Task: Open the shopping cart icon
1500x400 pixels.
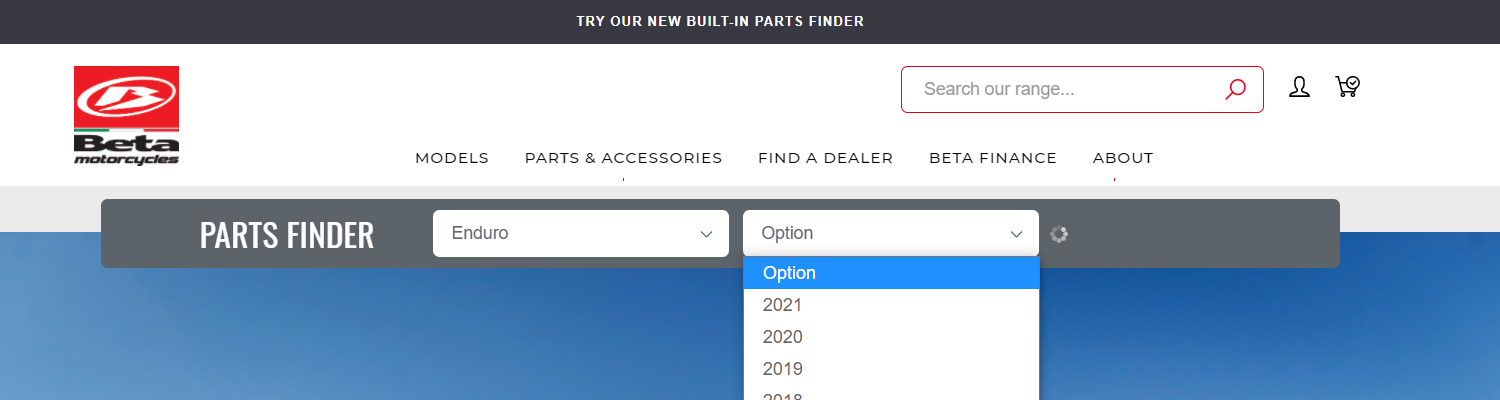Action: [x=1347, y=86]
